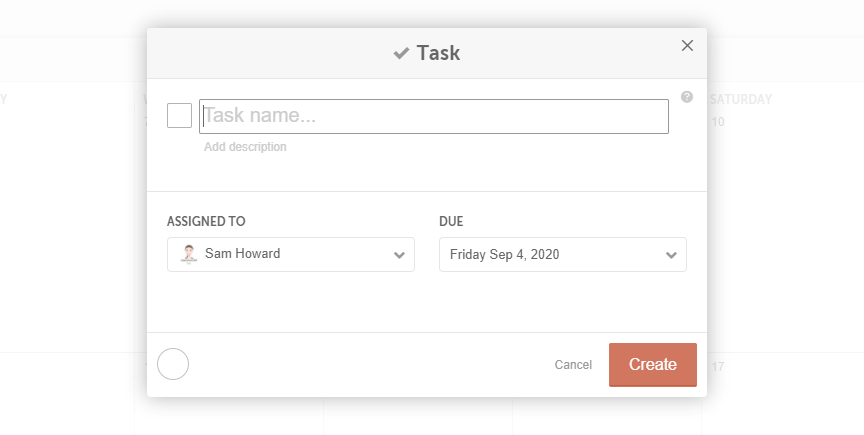Viewport: 864px width, 435px height.
Task: Click the Task heading text
Action: pos(438,53)
